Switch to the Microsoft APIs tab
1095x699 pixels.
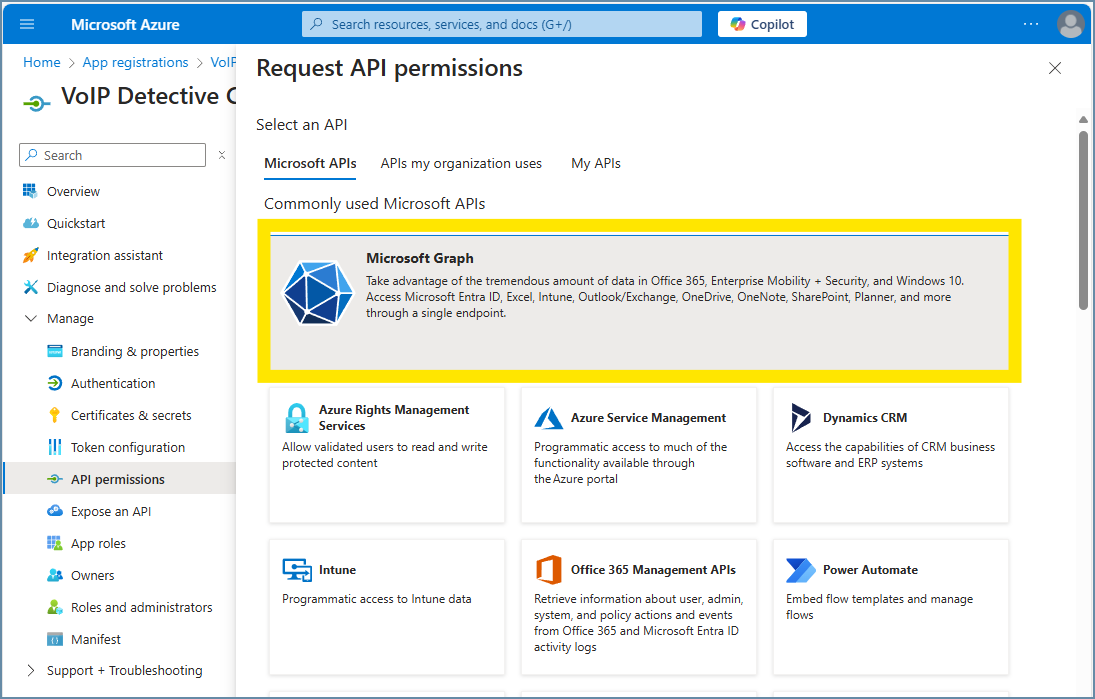(310, 163)
